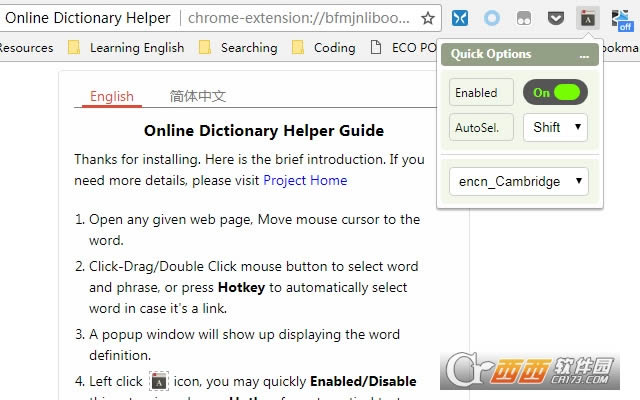Open Resources bookmark folder

[26, 48]
